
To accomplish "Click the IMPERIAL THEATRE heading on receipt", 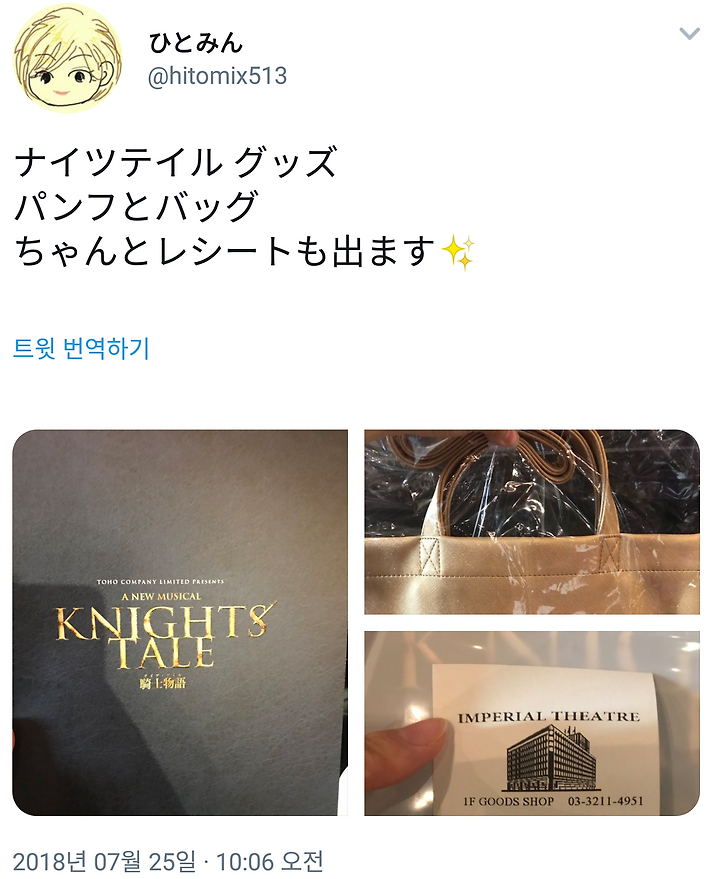I will [x=548, y=716].
